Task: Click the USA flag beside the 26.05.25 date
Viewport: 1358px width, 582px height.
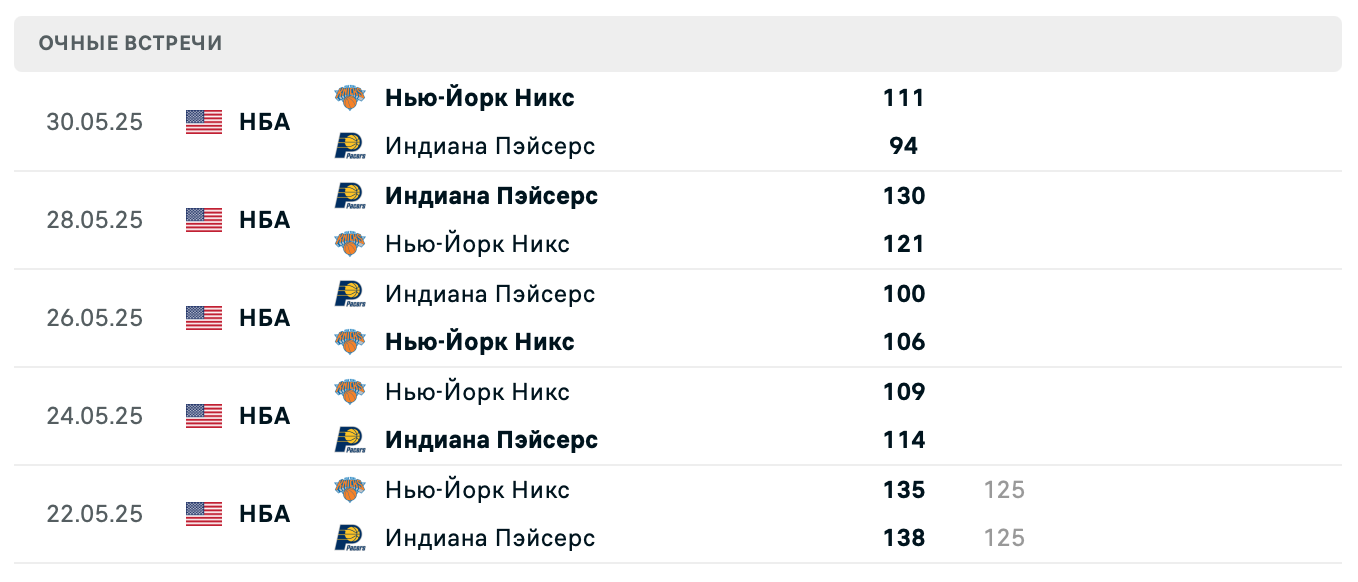Action: pos(203,318)
